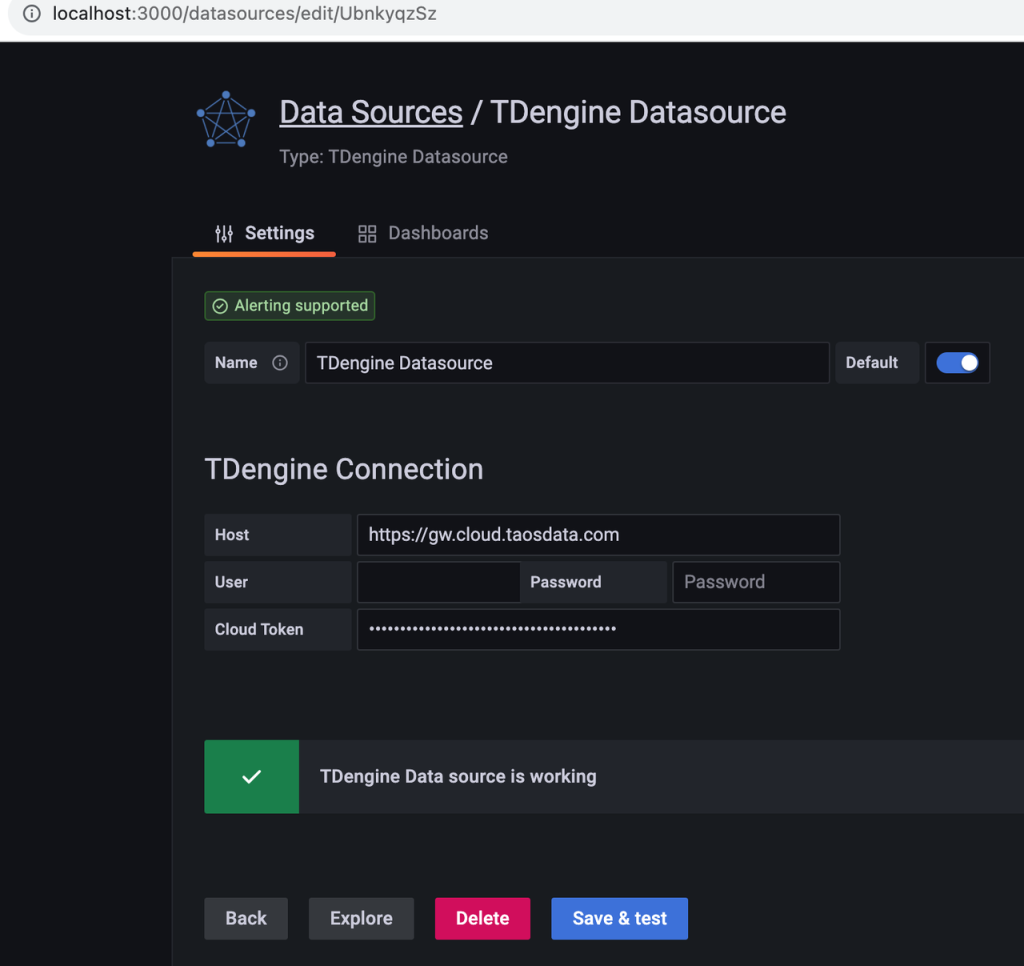Click the Back button
Viewport: 1024px width, 966px height.
click(x=245, y=918)
